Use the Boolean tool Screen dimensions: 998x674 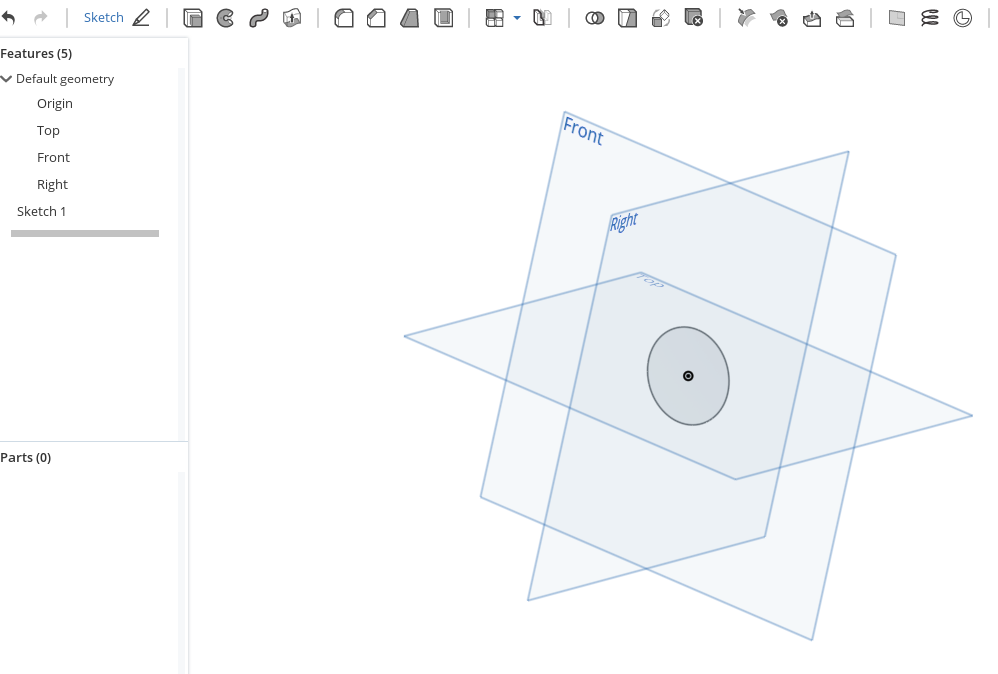[x=594, y=18]
